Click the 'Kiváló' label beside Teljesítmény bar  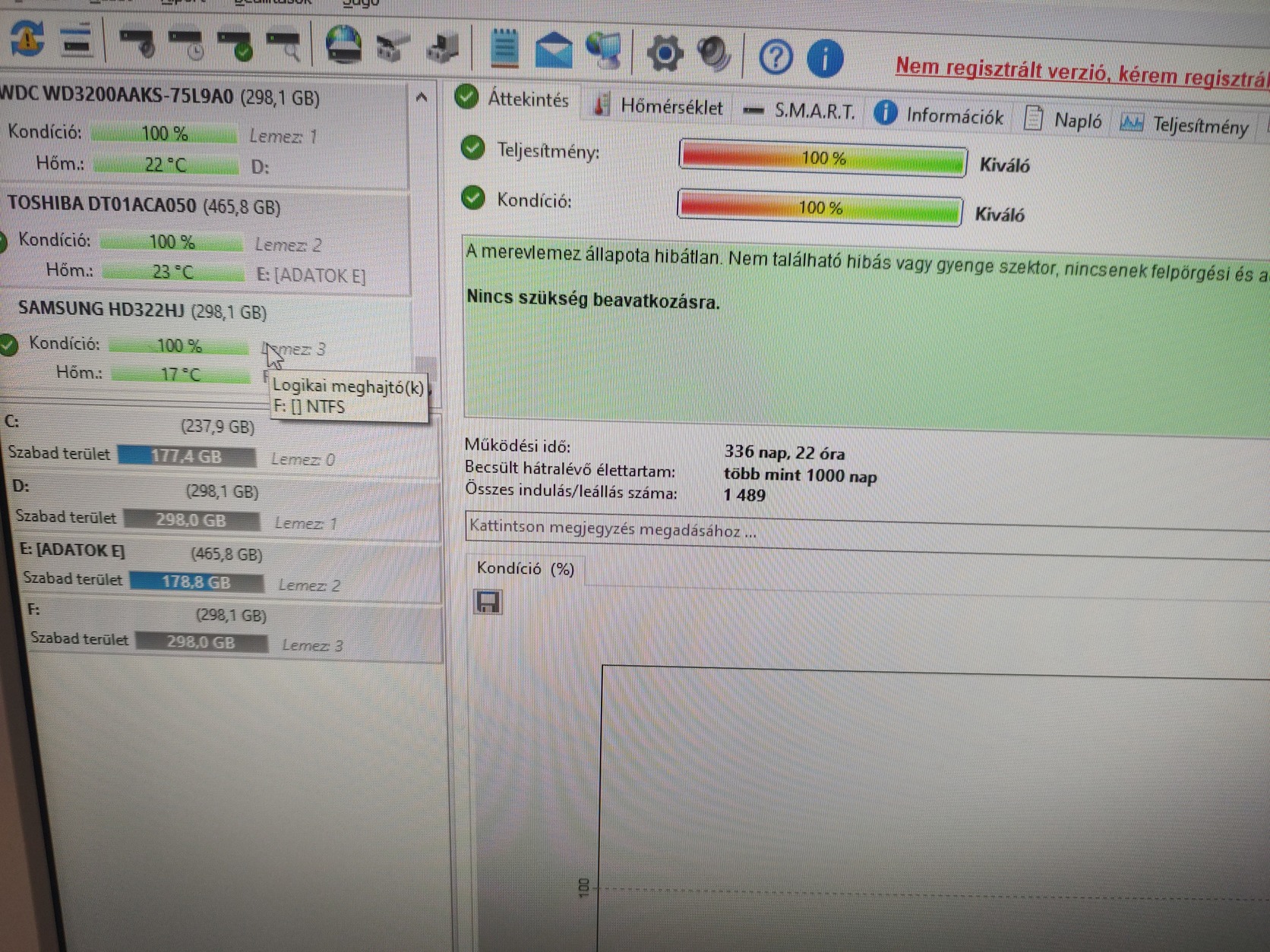[x=1004, y=165]
